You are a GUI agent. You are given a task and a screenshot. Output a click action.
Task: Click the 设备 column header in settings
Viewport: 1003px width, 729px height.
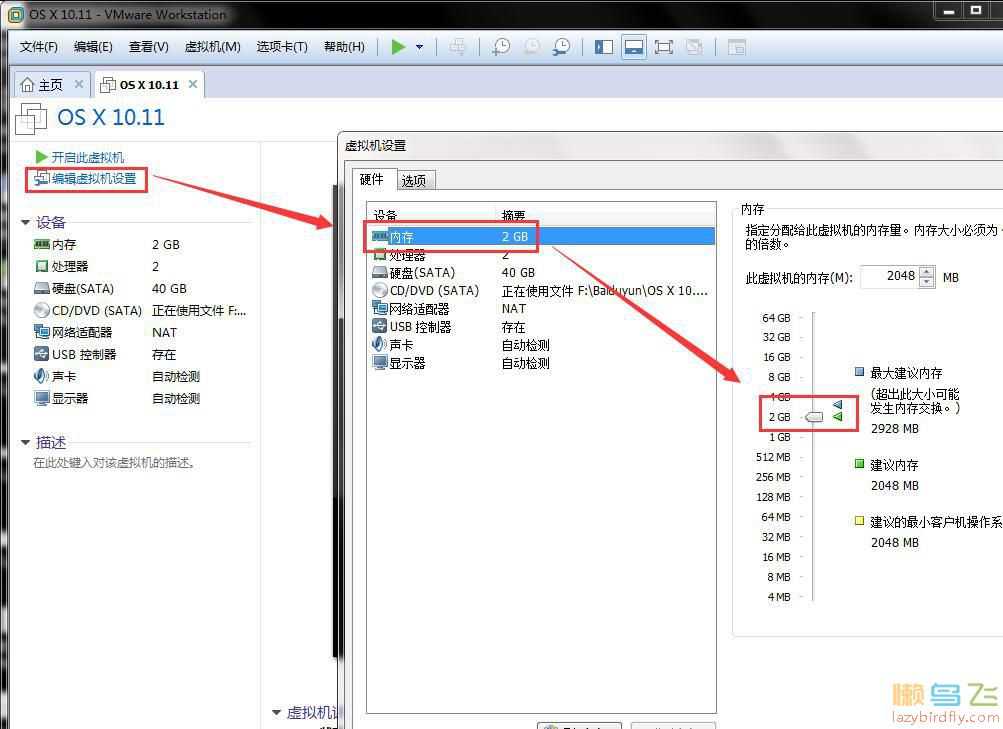pyautogui.click(x=432, y=215)
